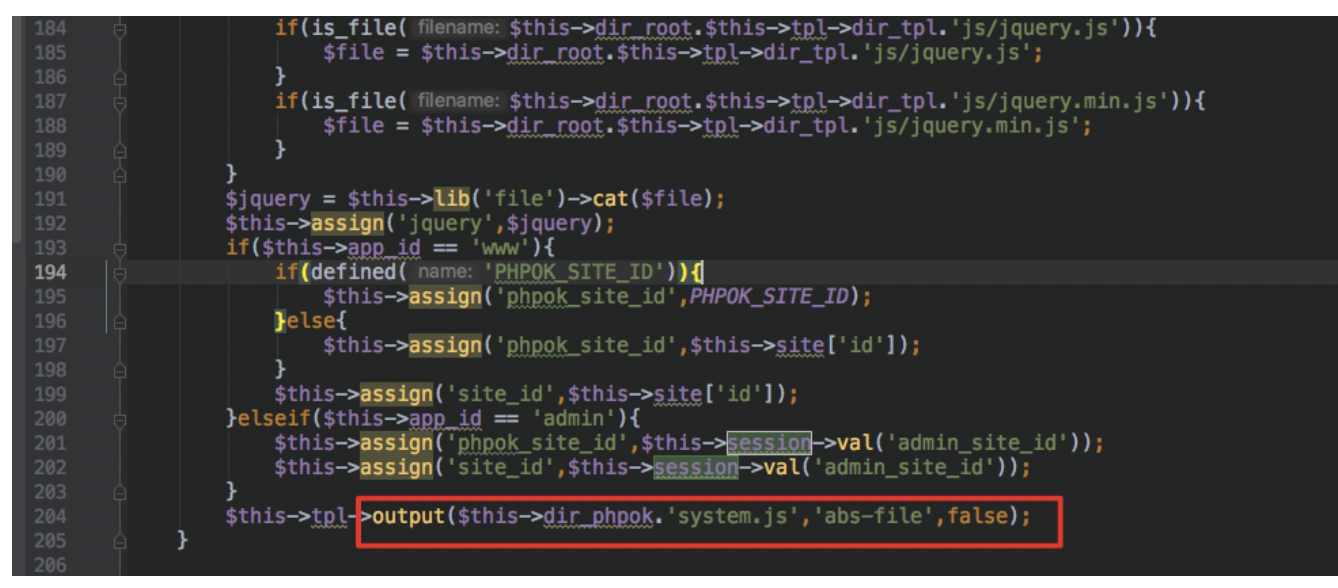Screen dimensions: 1338x588
Task: Place cursor on 'output' method in line 204
Action: pyautogui.click(x=407, y=516)
